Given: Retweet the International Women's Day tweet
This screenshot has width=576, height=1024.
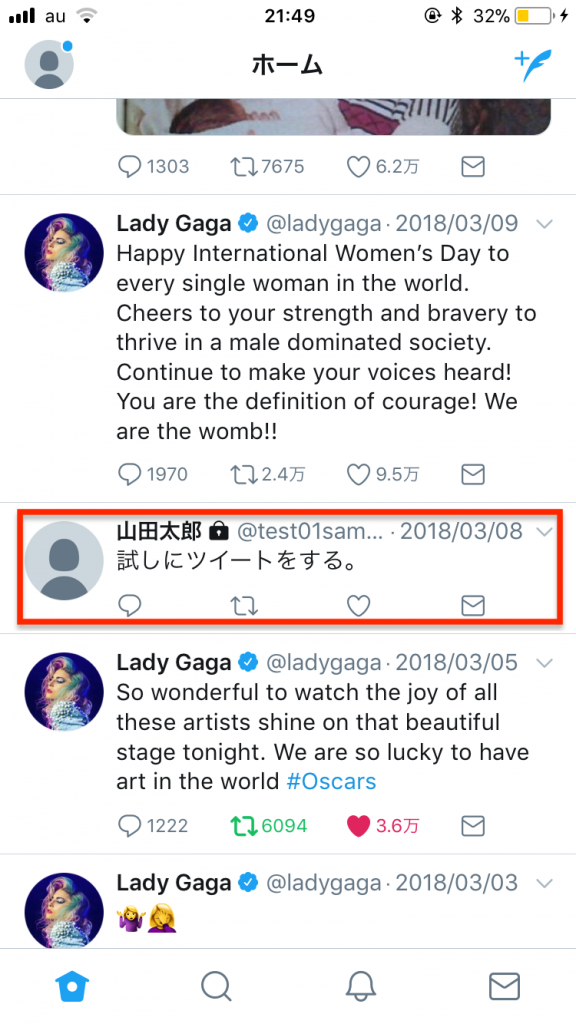Looking at the screenshot, I should pos(244,474).
